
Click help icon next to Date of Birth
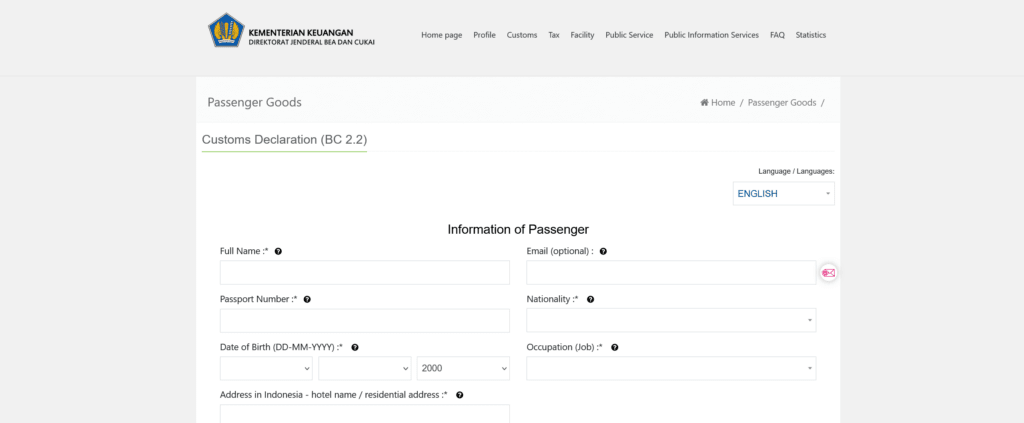pyautogui.click(x=355, y=347)
